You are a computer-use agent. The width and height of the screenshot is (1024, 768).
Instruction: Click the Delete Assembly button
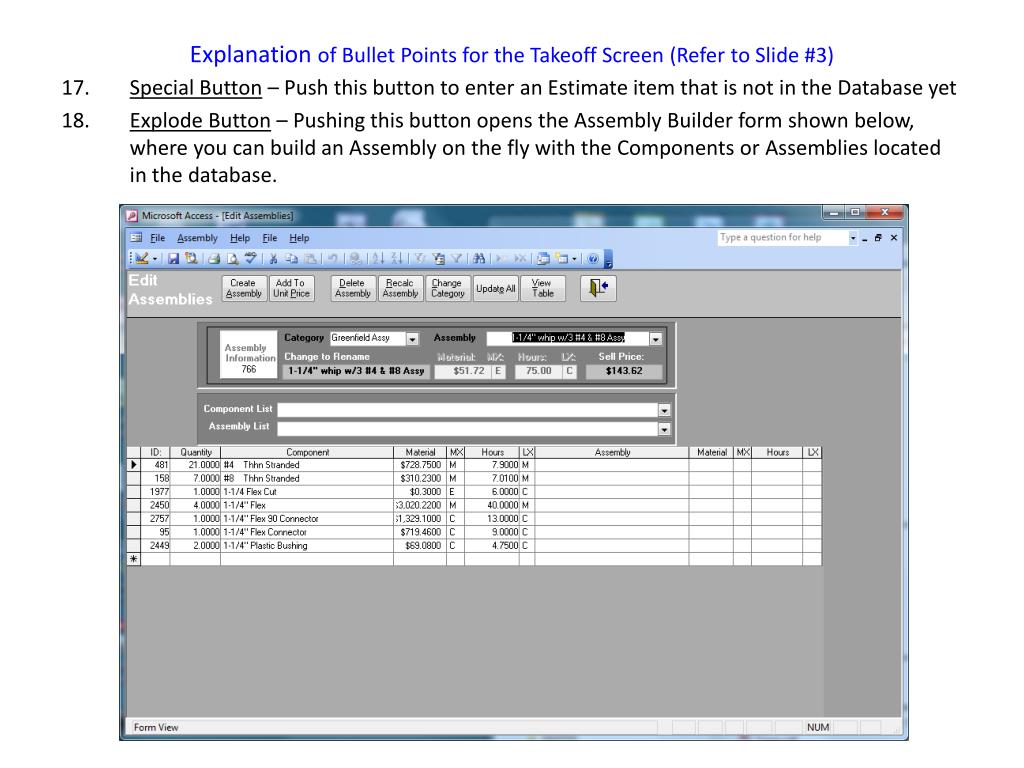tap(353, 288)
